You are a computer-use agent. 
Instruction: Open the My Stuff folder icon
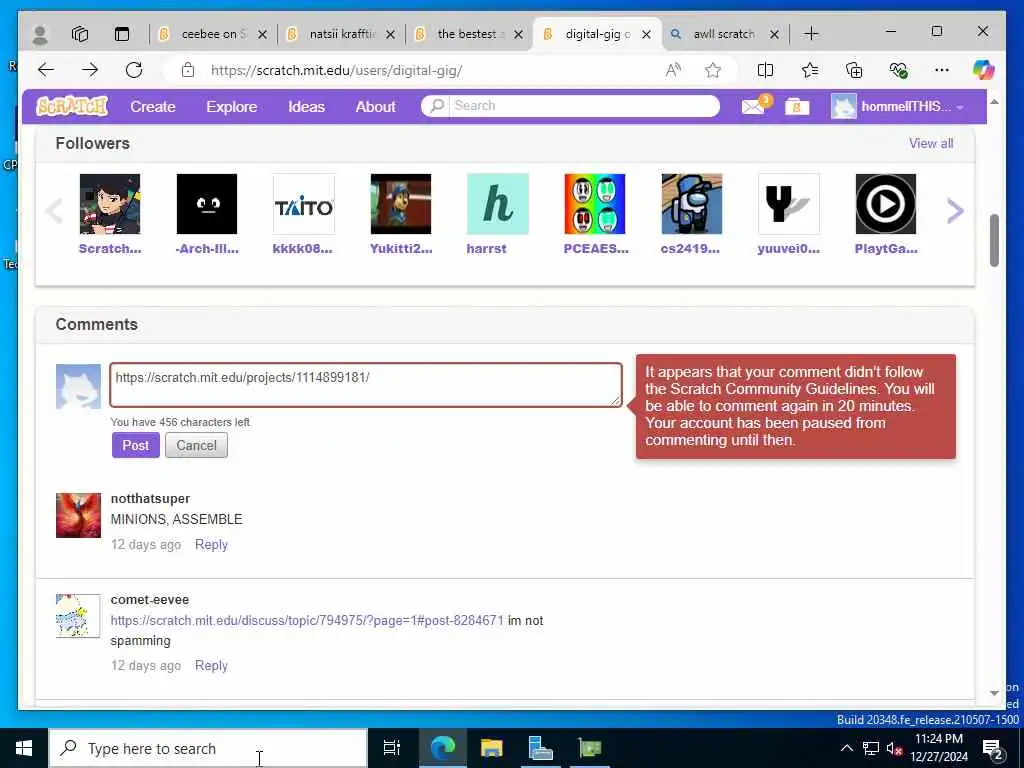pos(797,106)
